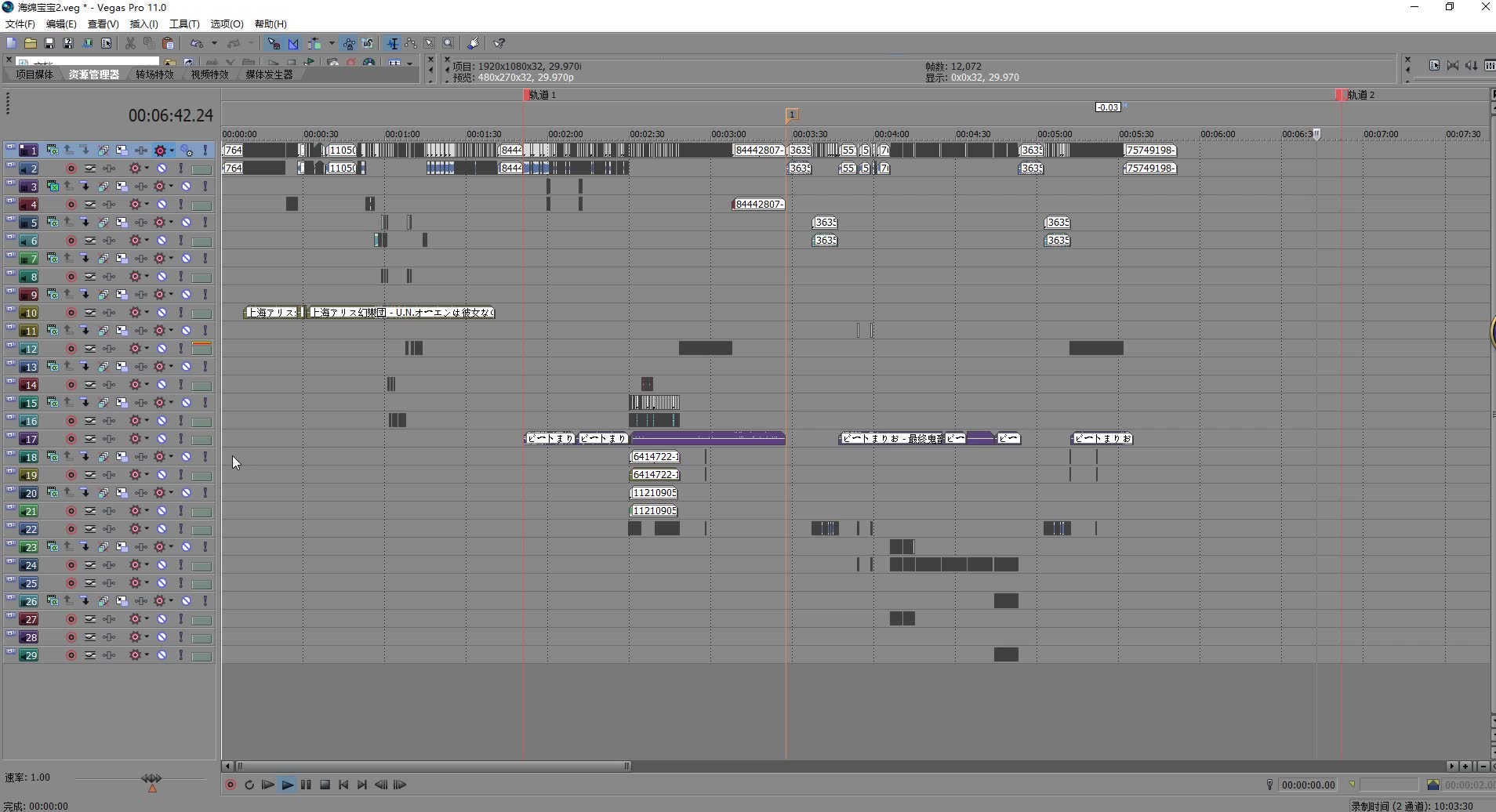The height and width of the screenshot is (812, 1496).
Task: Open render properties icon in toolbar
Action: click(106, 43)
